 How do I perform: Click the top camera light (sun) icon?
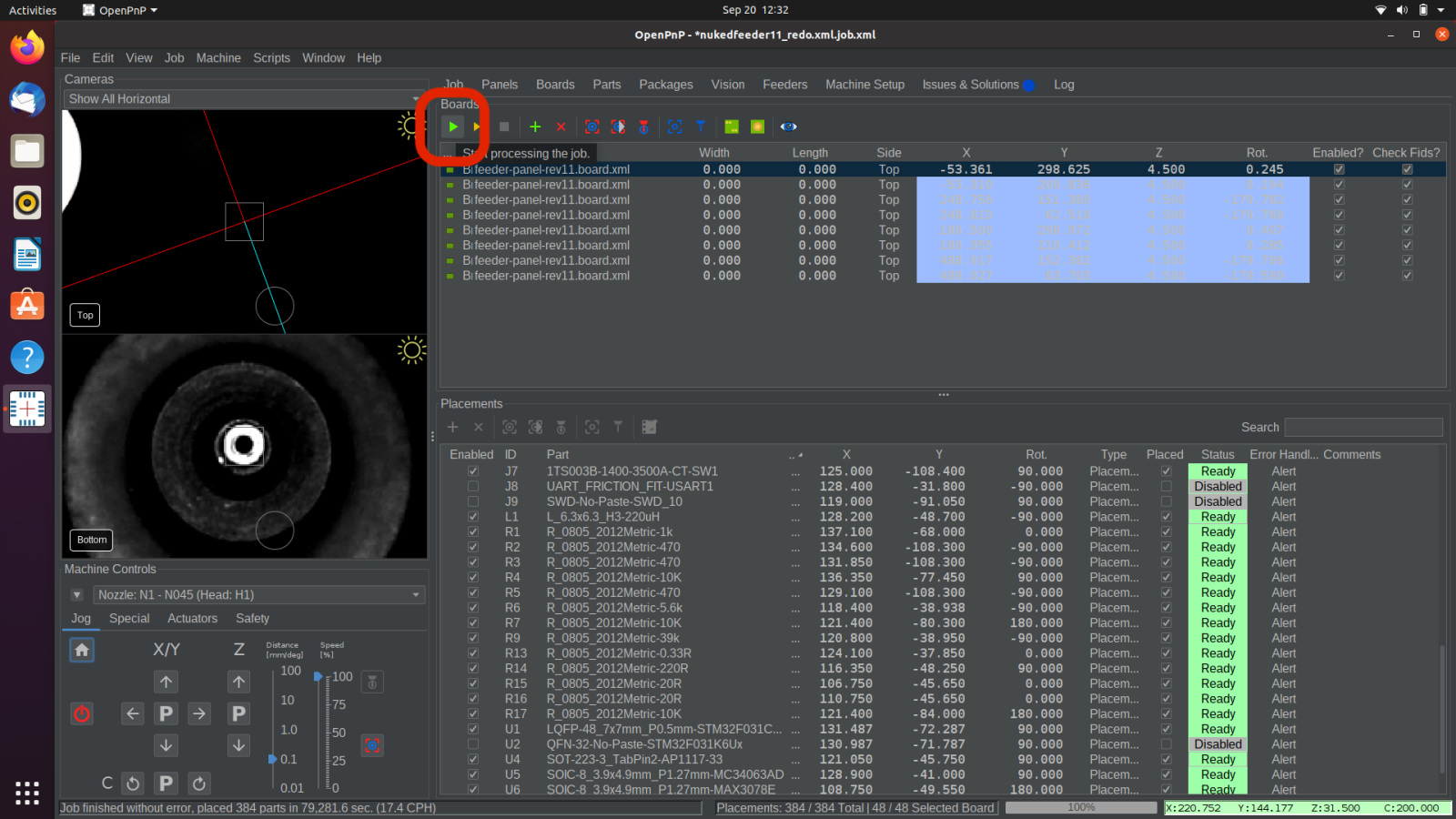coord(410,125)
